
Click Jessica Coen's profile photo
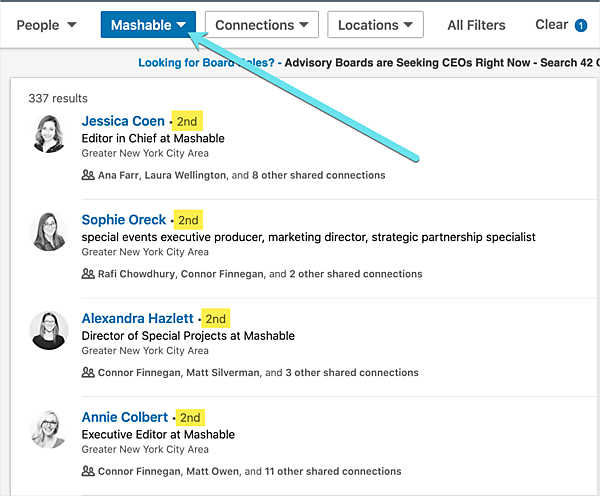click(49, 134)
